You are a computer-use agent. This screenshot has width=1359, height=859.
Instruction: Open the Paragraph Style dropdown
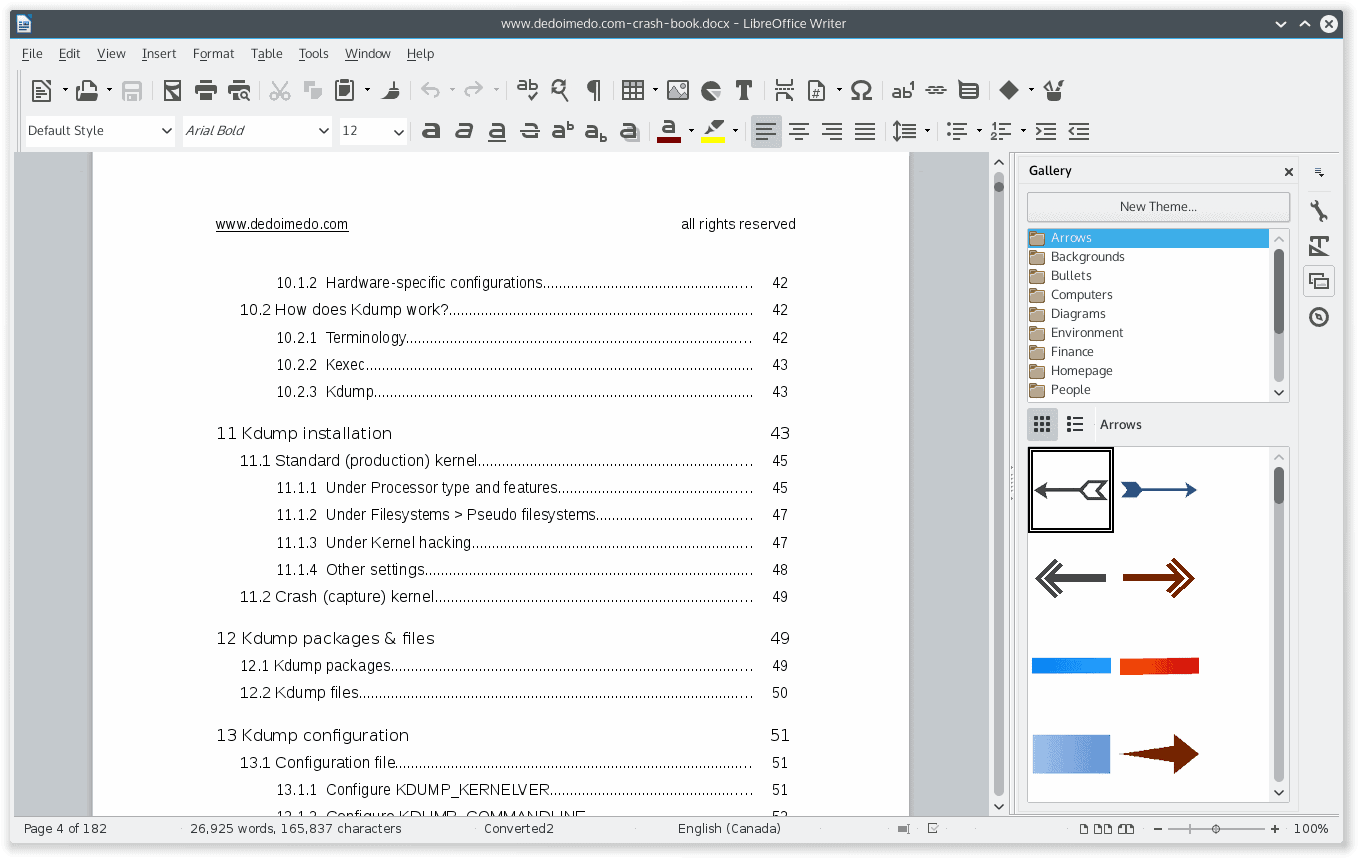[x=166, y=131]
